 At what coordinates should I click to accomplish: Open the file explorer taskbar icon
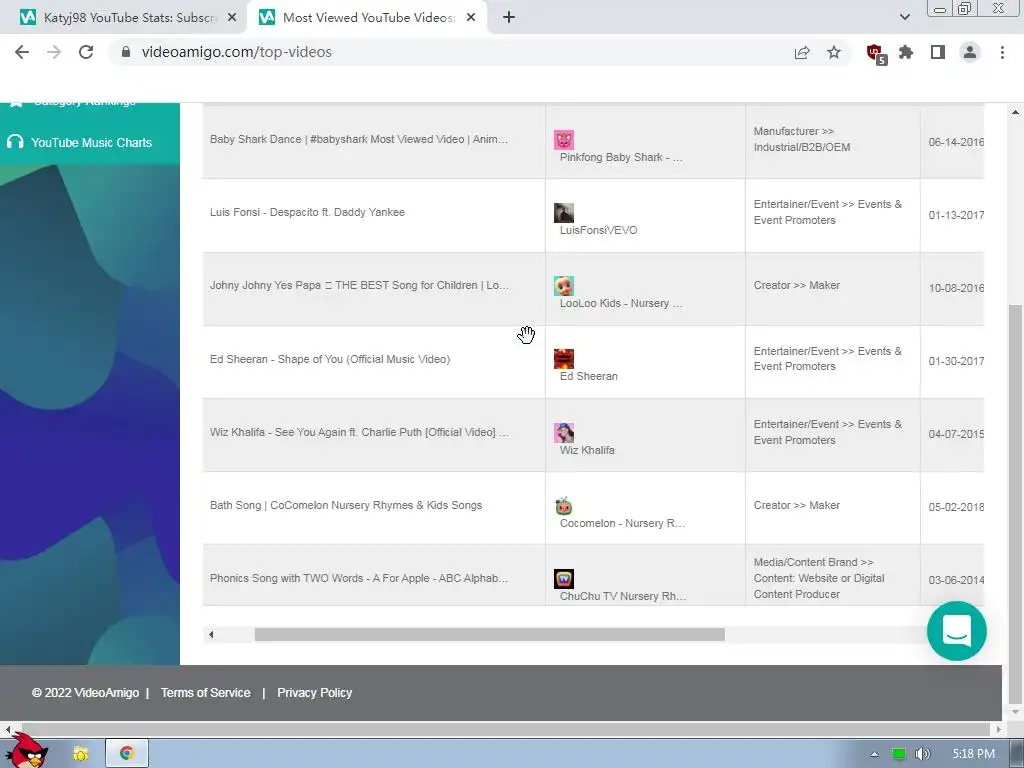coord(80,754)
